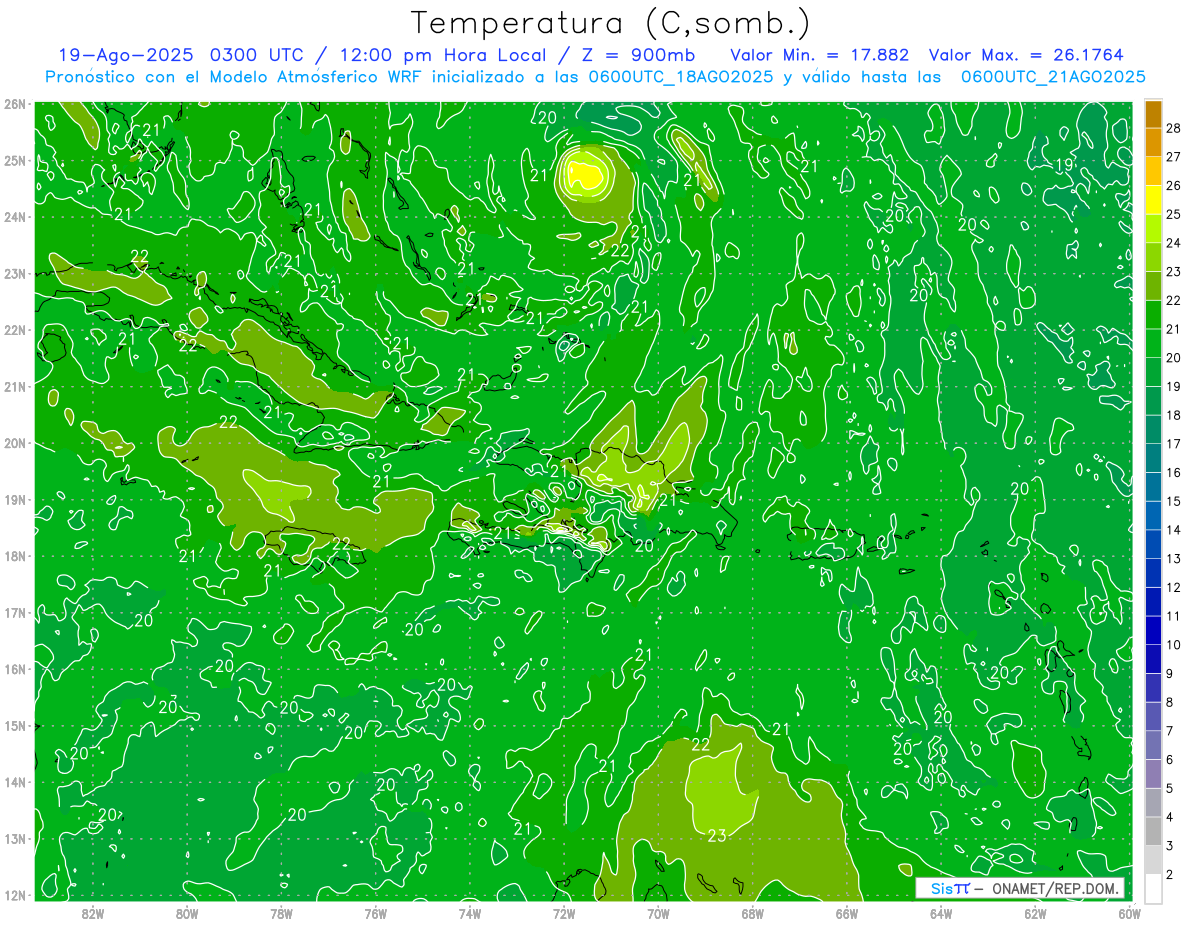Click latitude axis label '21N'

point(15,386)
